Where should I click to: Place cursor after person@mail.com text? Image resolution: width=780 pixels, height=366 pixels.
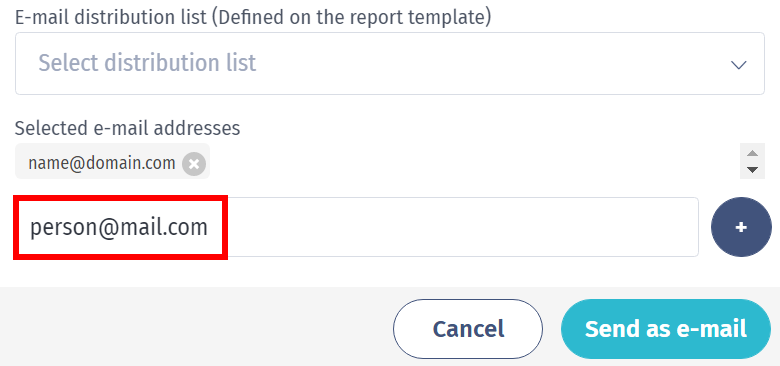point(209,227)
